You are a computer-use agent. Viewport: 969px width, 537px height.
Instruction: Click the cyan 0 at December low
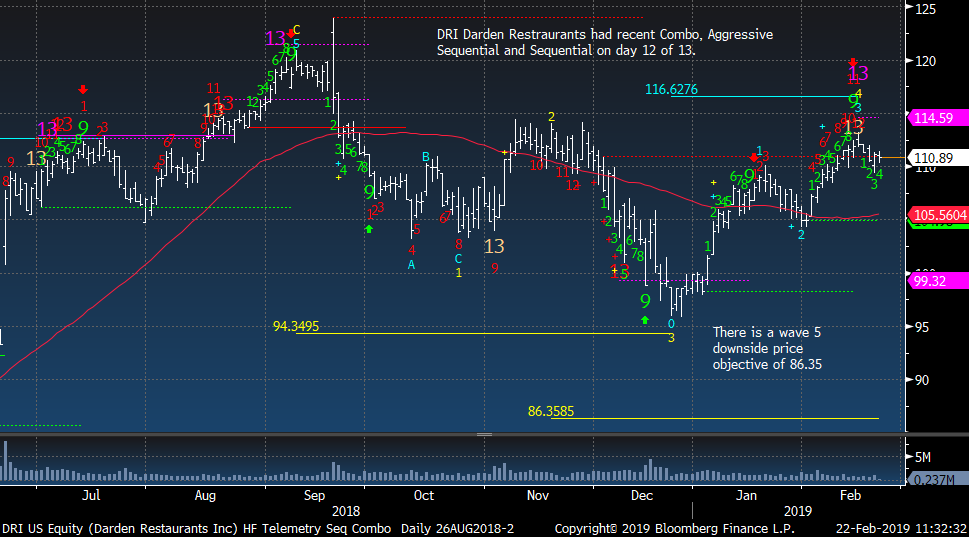click(x=671, y=324)
